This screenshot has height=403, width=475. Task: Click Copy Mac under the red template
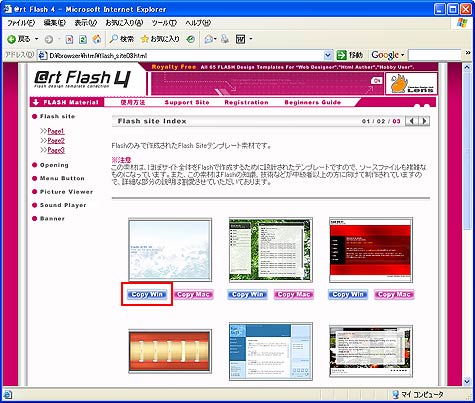394,294
